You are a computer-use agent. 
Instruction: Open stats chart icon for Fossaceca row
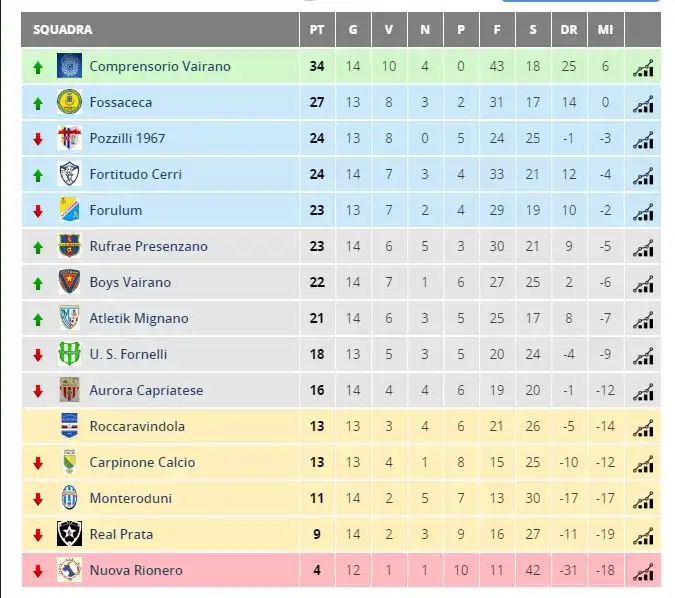643,105
